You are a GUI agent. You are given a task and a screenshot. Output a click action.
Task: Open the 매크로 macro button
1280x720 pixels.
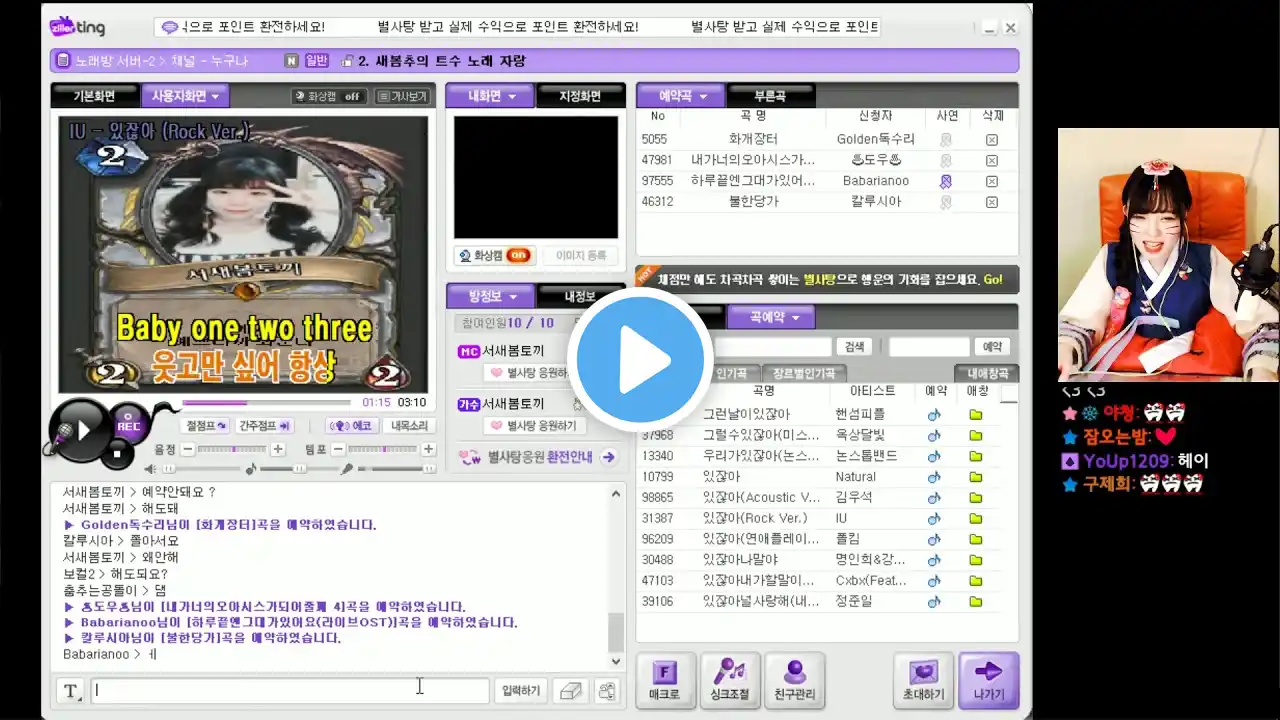(664, 680)
